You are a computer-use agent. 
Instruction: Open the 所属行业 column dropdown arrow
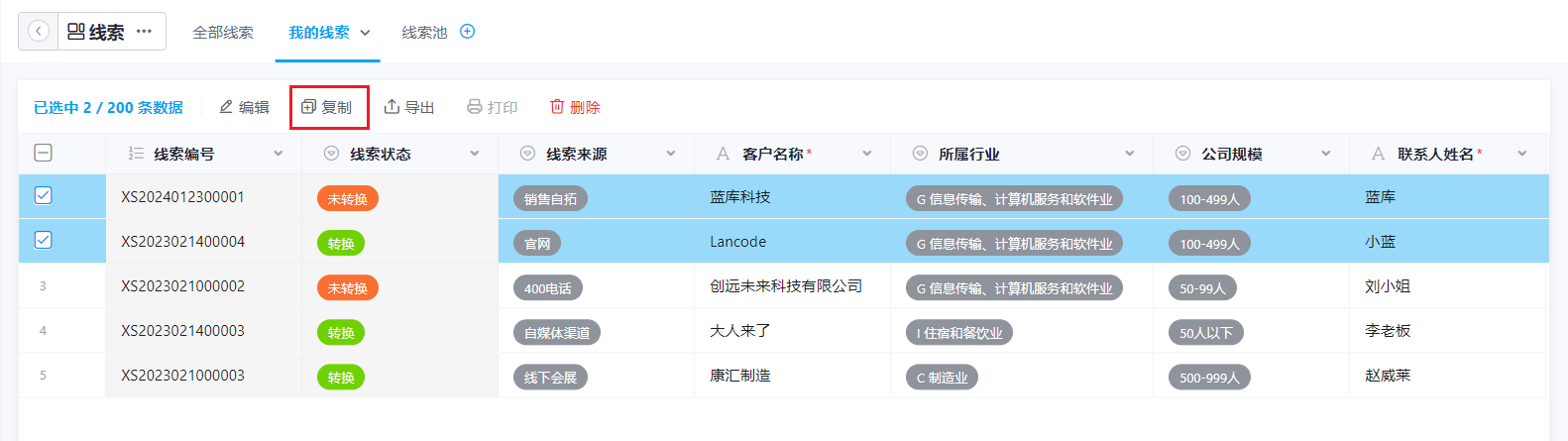pyautogui.click(x=1130, y=154)
